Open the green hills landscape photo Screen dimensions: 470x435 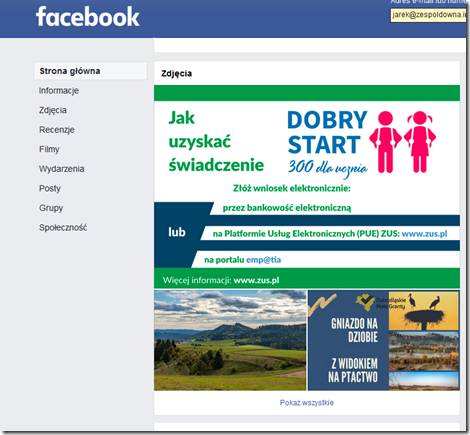230,340
